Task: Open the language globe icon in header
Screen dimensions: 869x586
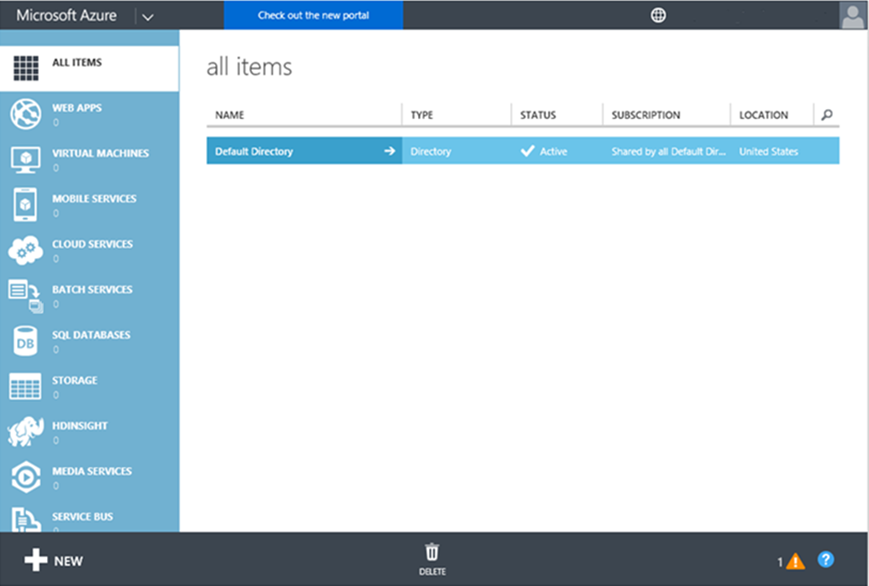Action: click(658, 15)
